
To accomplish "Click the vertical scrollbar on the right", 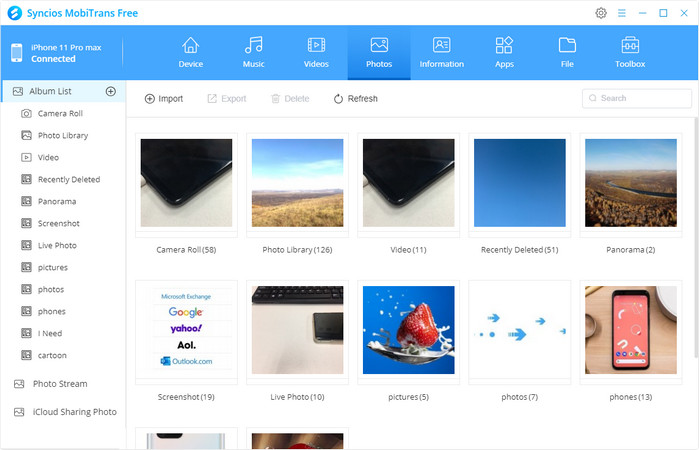I will (x=696, y=238).
